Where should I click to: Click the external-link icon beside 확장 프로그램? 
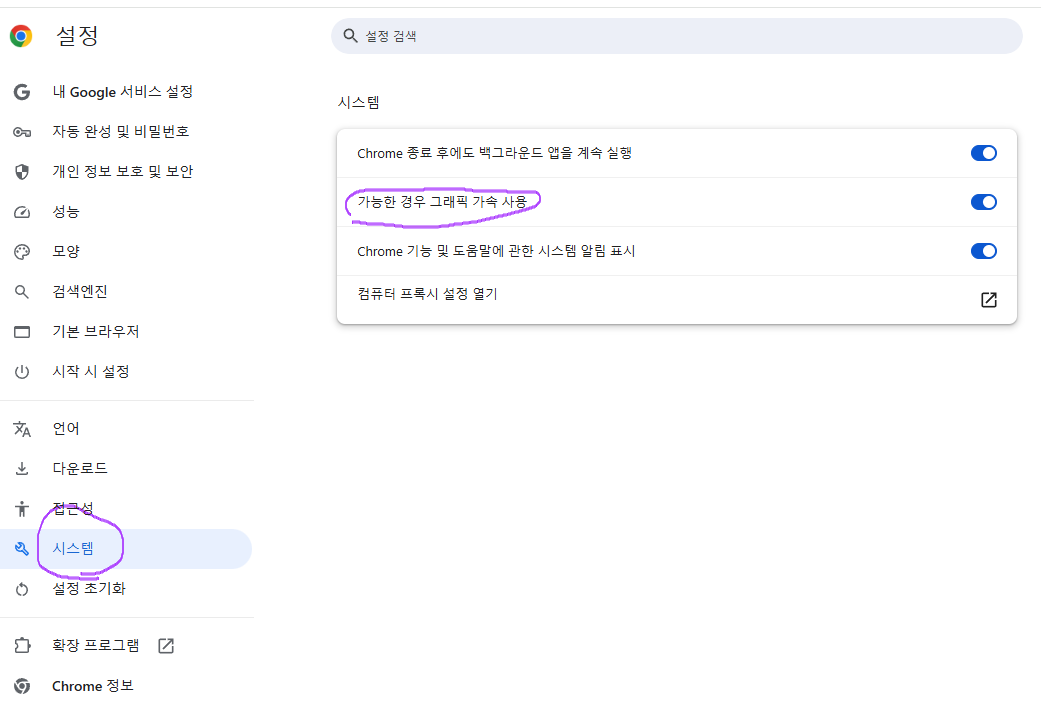[x=166, y=646]
